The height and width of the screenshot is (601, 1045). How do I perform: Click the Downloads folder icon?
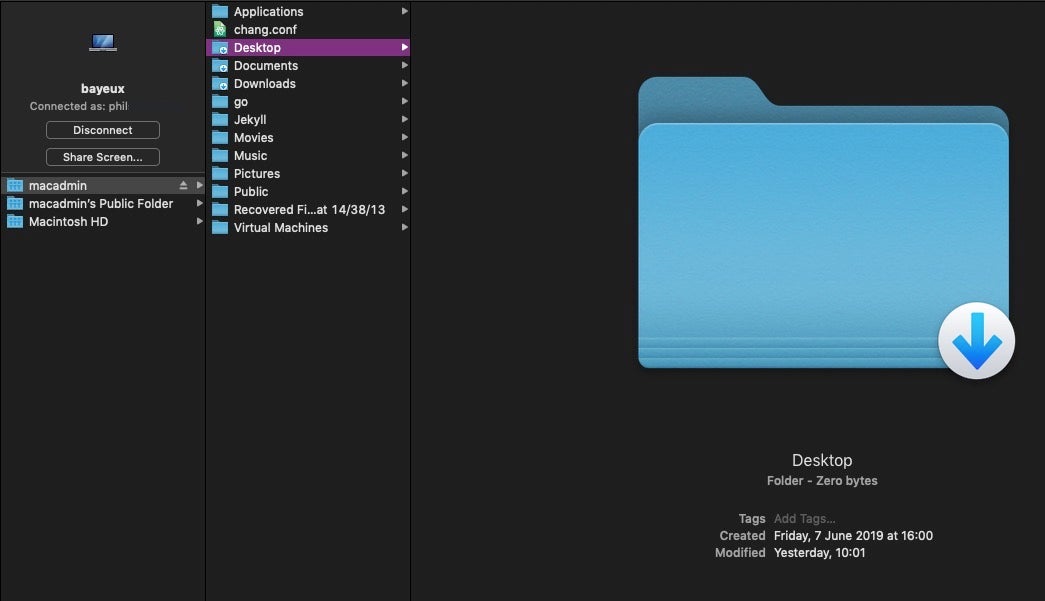(220, 84)
